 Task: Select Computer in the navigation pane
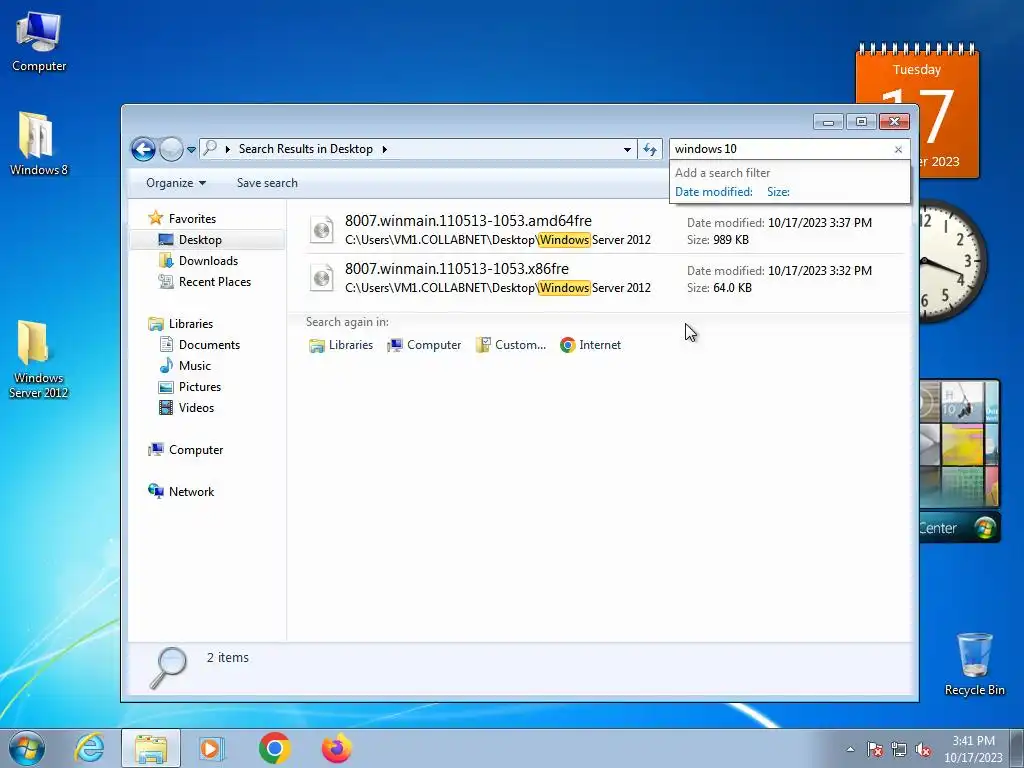(196, 450)
